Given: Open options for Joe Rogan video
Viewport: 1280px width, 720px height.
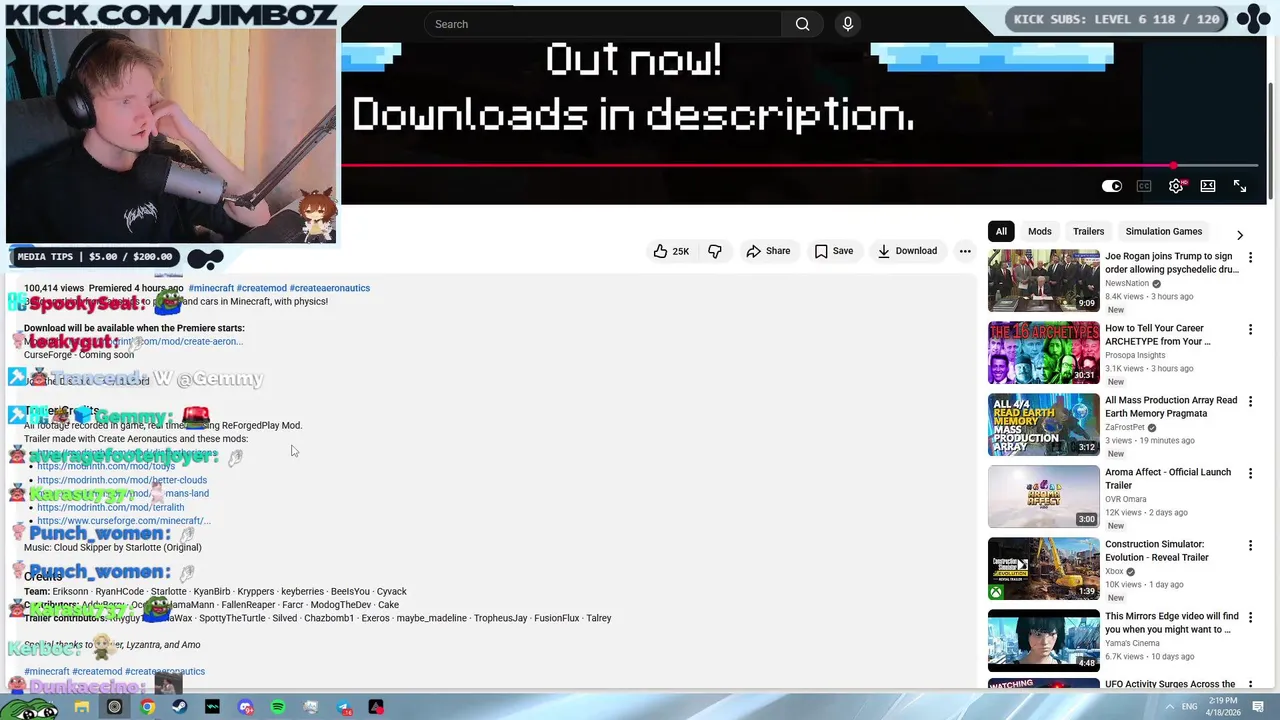Looking at the screenshot, I should (1250, 258).
